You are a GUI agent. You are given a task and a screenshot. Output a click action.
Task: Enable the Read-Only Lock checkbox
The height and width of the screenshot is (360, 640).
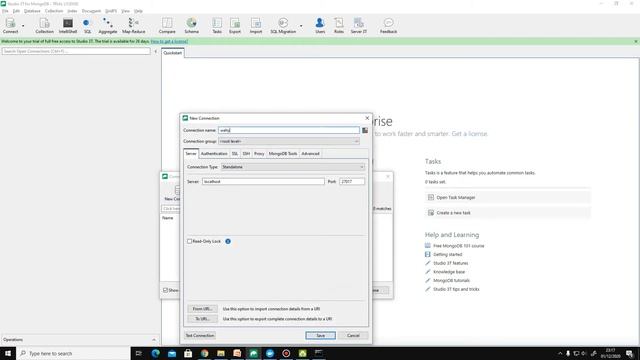tap(189, 241)
